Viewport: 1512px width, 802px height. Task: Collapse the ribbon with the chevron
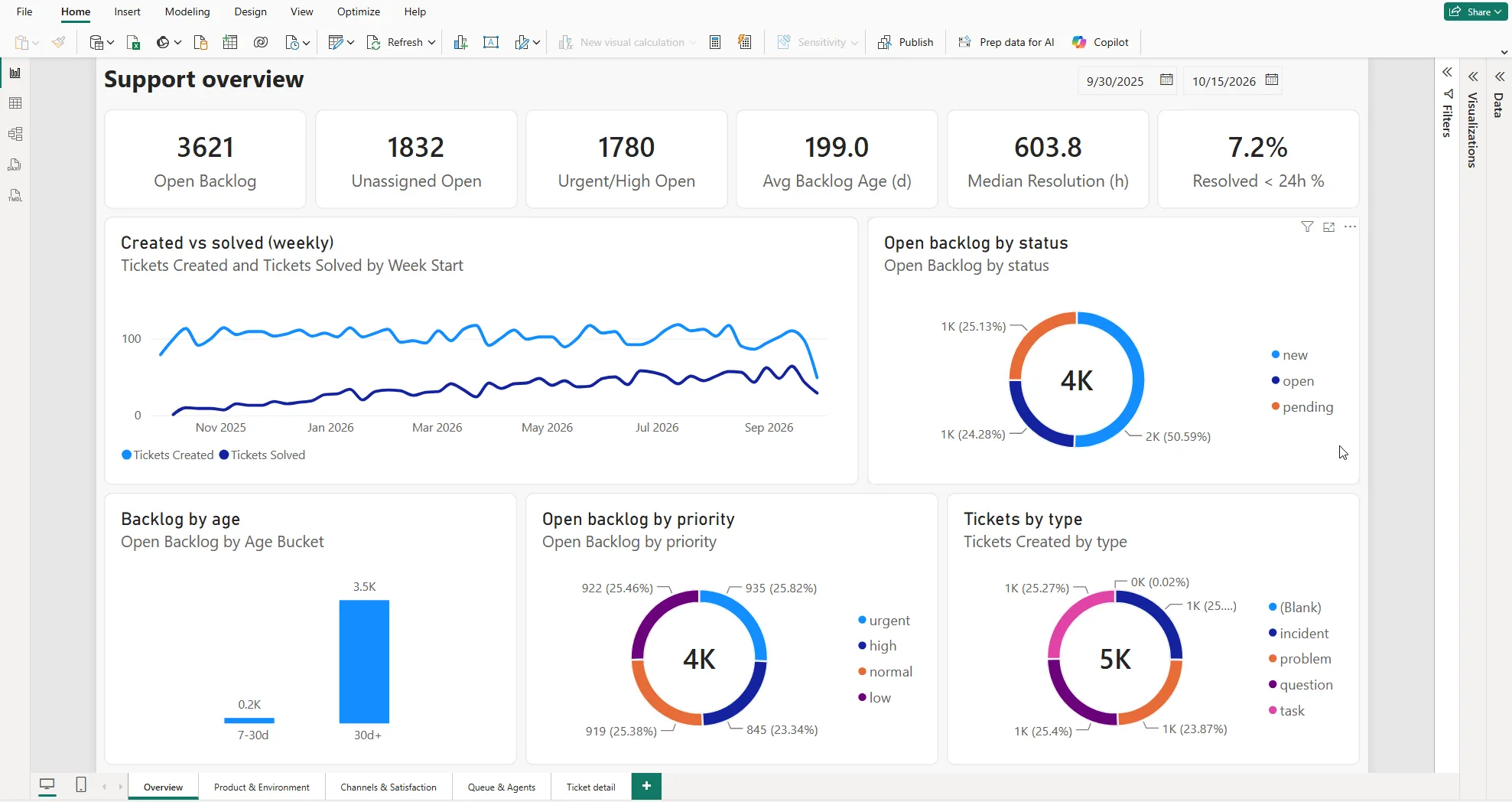point(1504,53)
